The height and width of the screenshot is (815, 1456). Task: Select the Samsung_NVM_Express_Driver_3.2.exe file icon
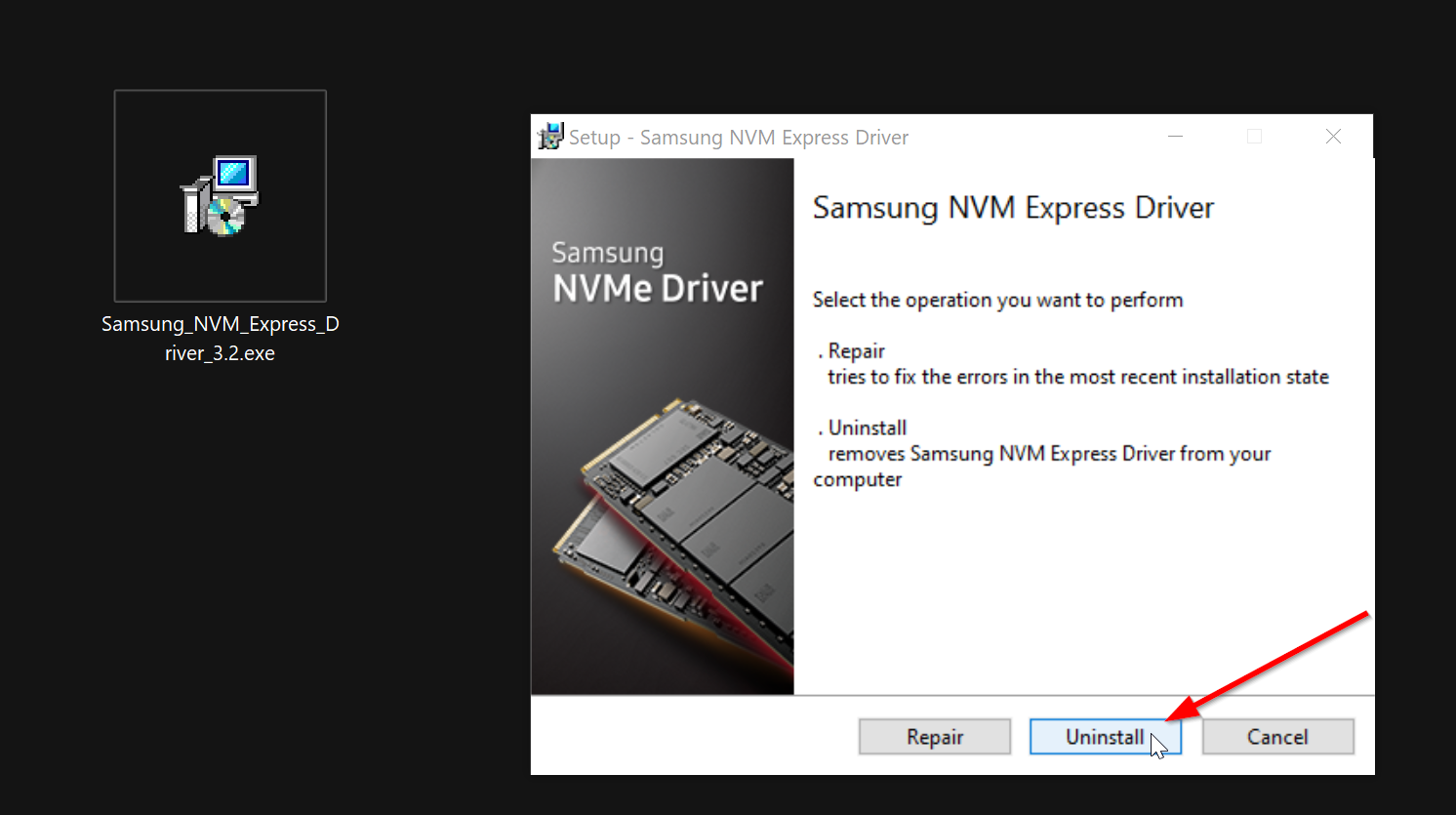221,195
